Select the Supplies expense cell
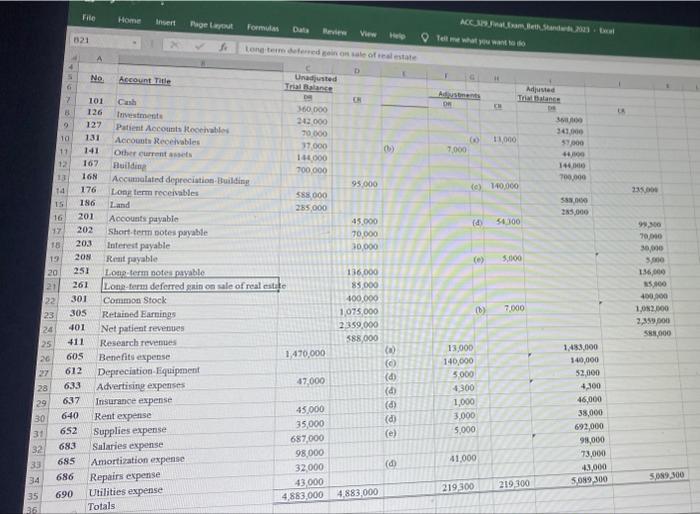The width and height of the screenshot is (700, 514). [x=129, y=430]
